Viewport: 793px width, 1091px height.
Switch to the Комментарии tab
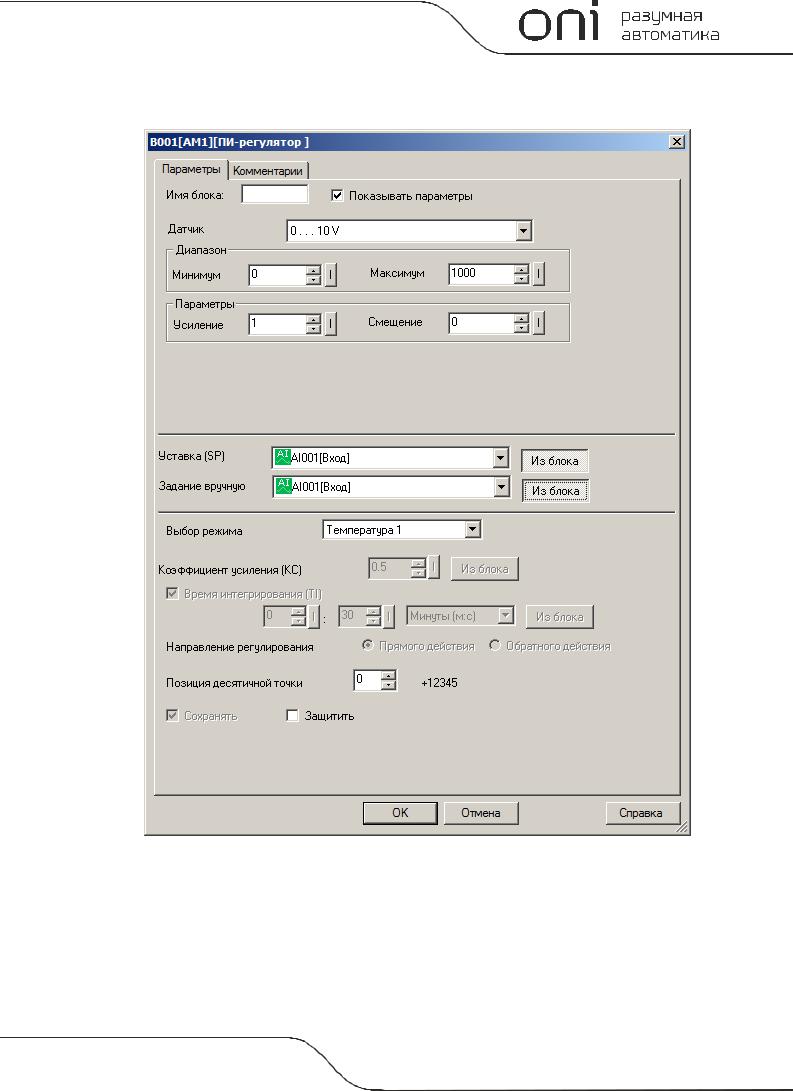268,170
